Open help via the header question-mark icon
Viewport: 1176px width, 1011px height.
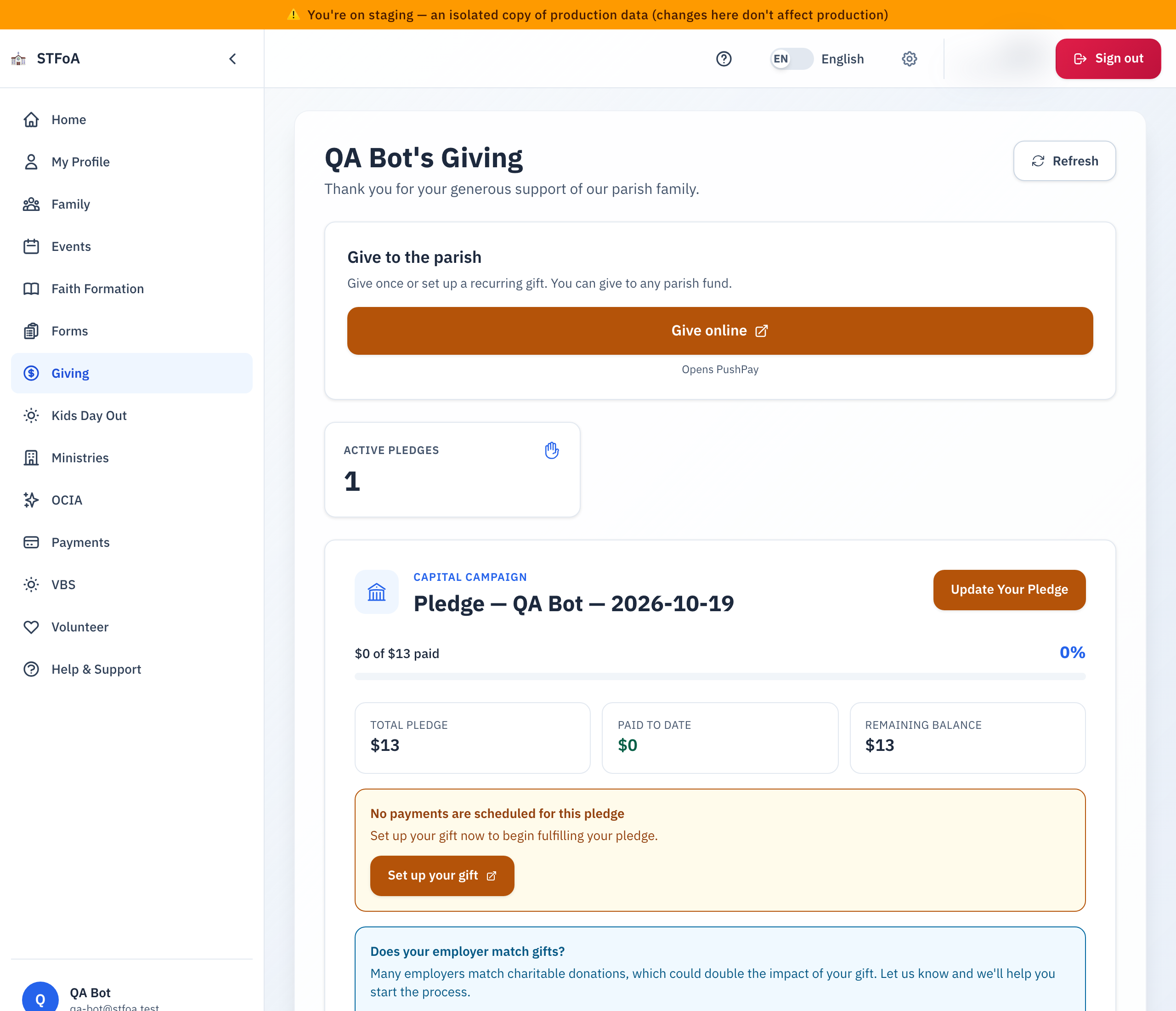click(724, 58)
